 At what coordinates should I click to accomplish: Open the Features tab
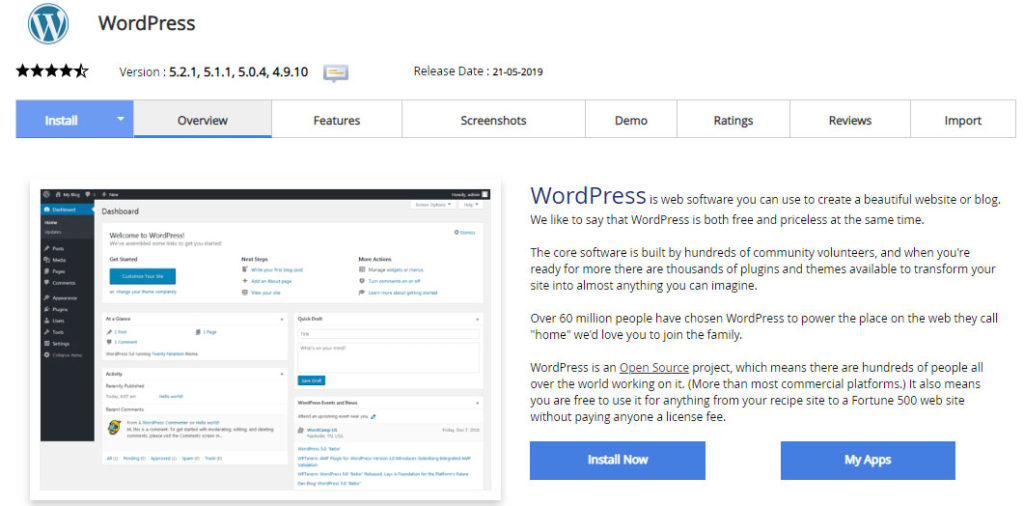point(336,120)
